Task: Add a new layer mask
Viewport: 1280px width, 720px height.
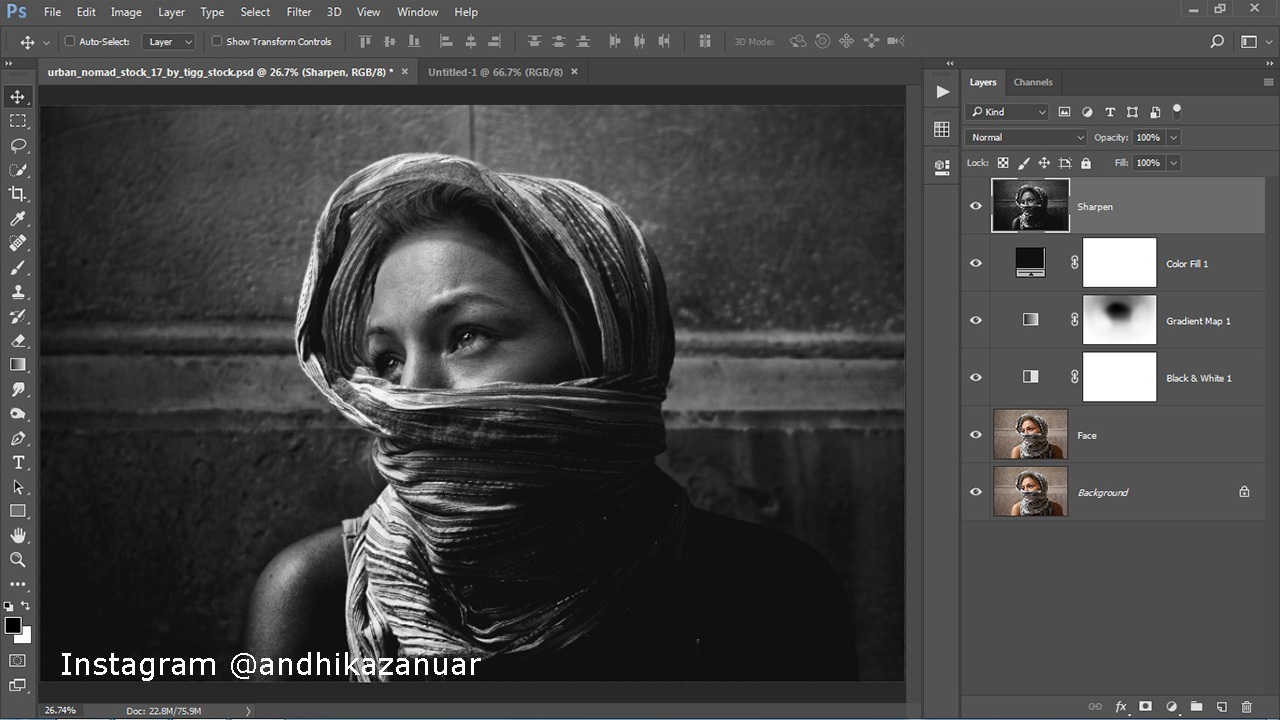Action: [1146, 705]
